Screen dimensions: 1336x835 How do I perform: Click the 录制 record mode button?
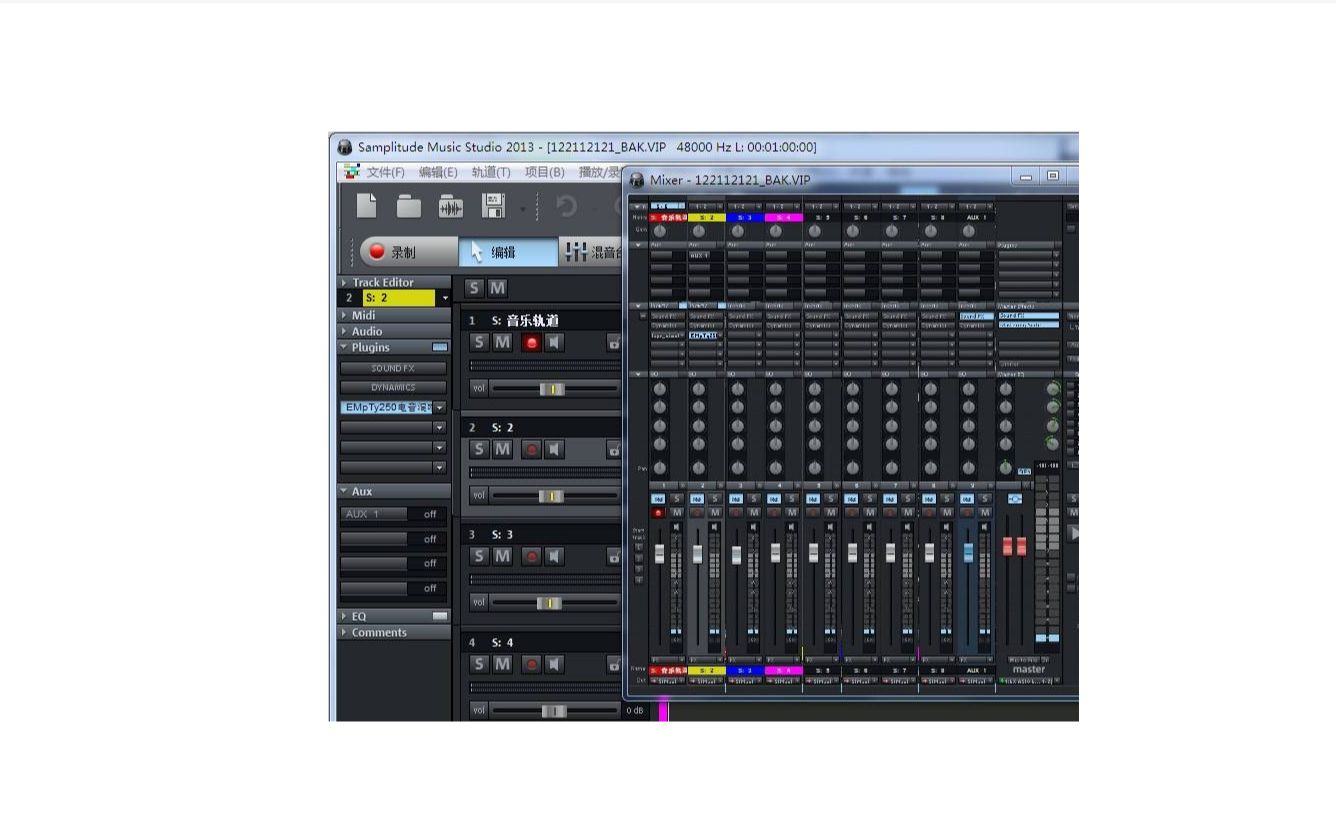[x=407, y=252]
